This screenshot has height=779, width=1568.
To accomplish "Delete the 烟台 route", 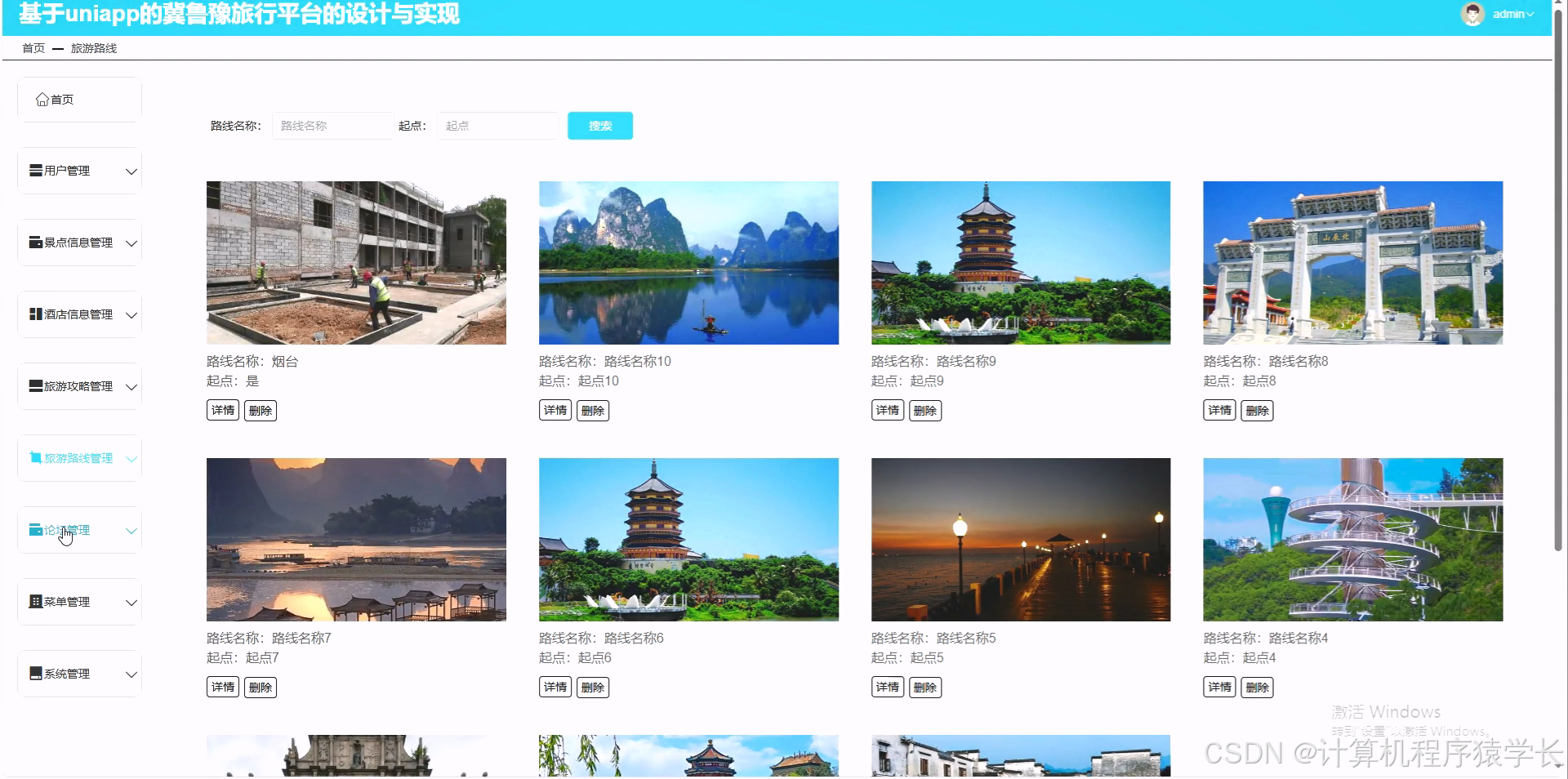I will pyautogui.click(x=261, y=411).
